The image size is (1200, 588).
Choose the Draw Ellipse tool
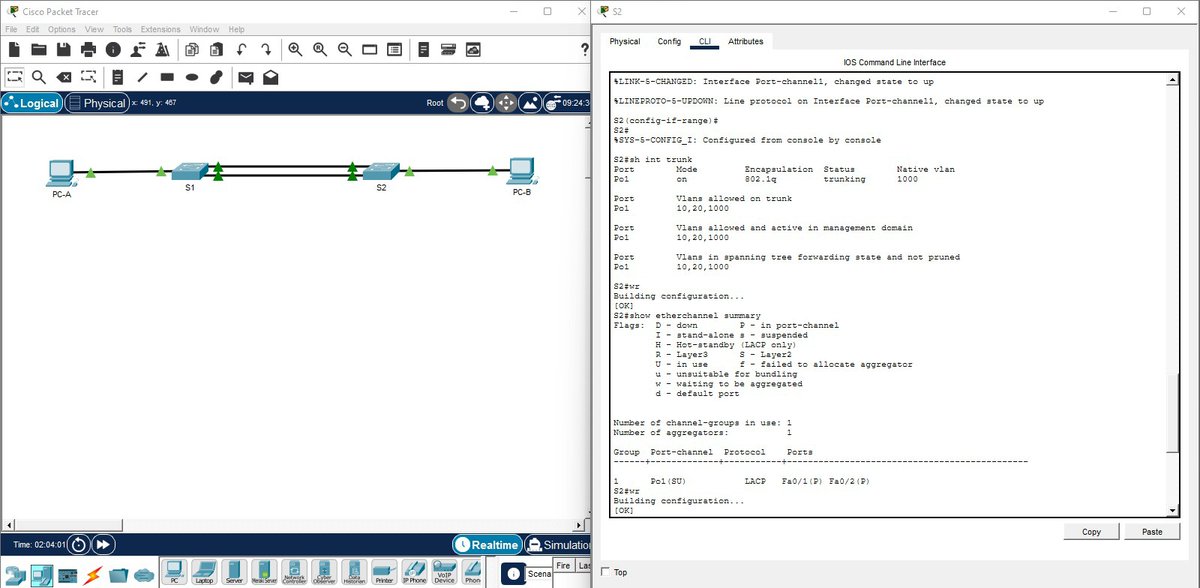pos(191,77)
